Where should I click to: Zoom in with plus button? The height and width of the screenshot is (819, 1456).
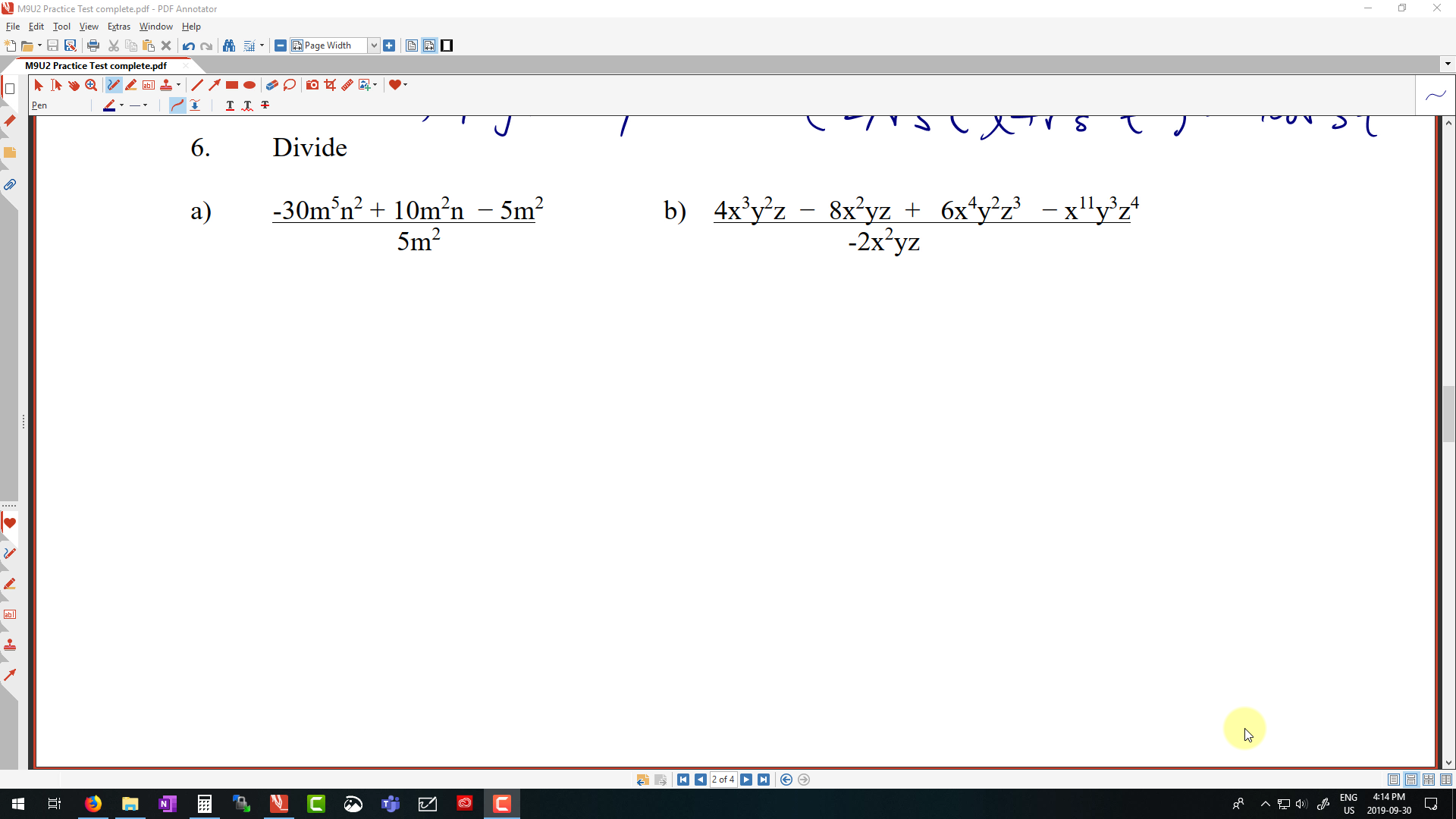[389, 45]
